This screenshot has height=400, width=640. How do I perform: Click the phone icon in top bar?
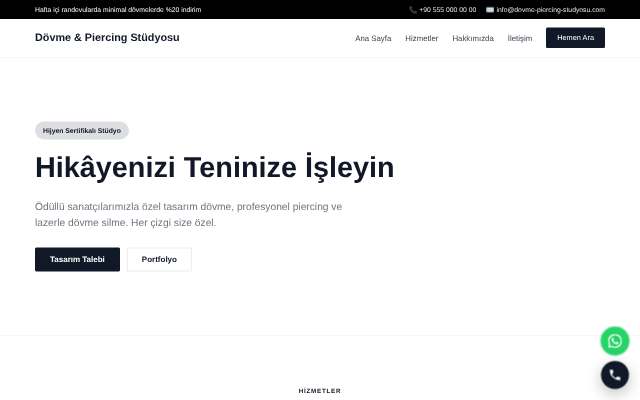413,10
